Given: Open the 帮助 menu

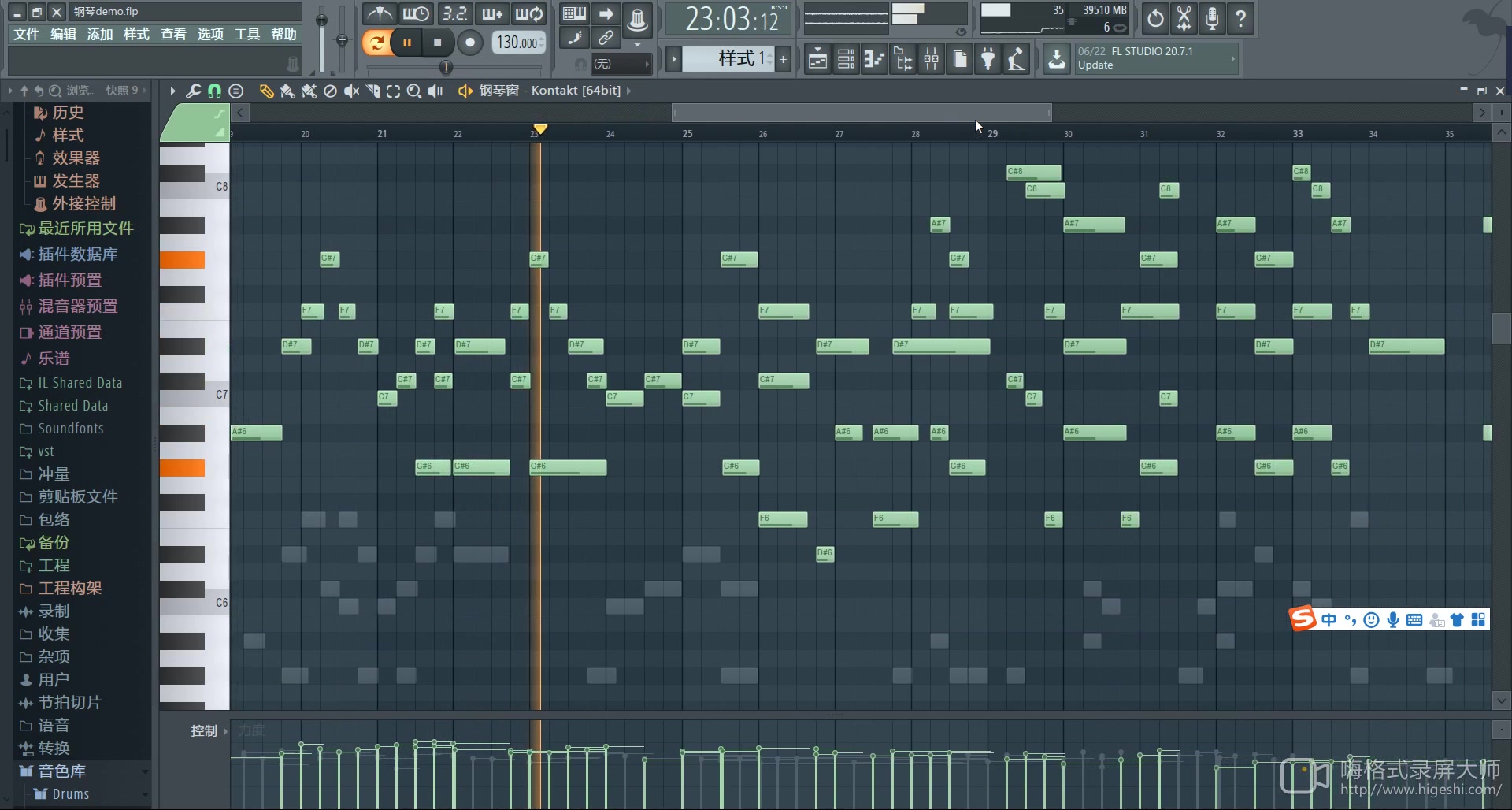Looking at the screenshot, I should (x=283, y=35).
